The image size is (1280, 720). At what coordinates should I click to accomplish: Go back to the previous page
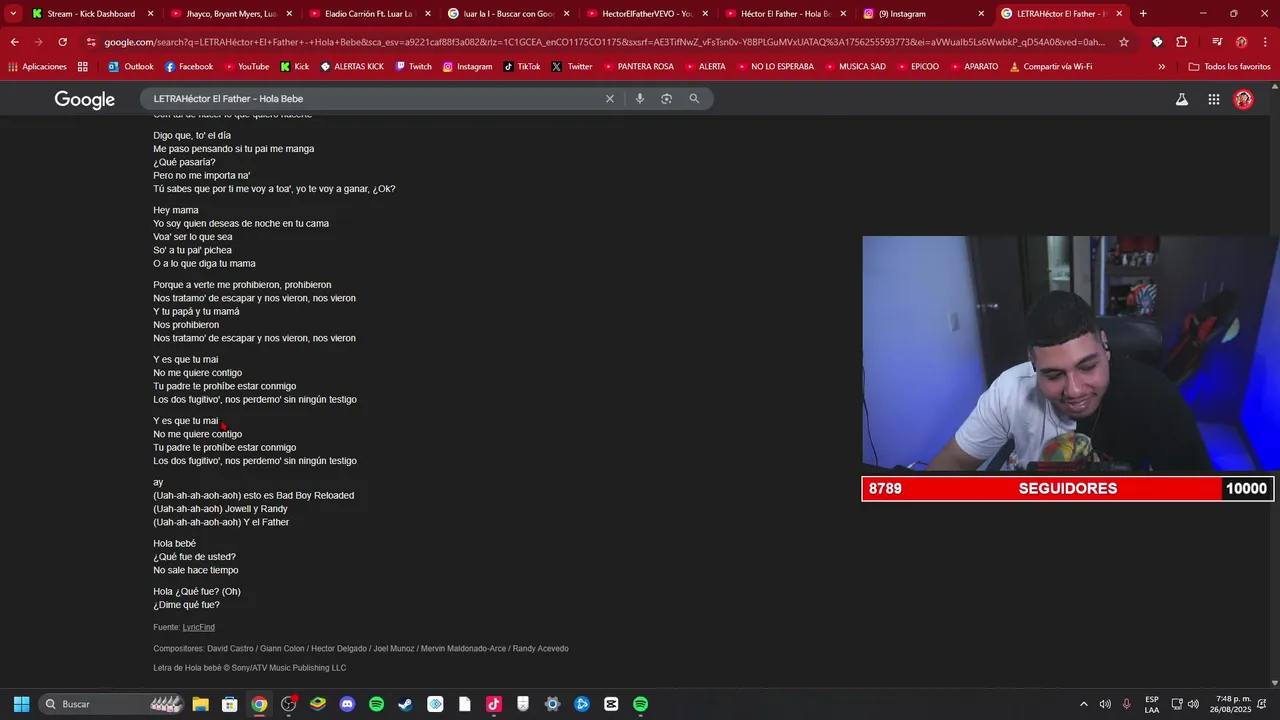pyautogui.click(x=14, y=42)
